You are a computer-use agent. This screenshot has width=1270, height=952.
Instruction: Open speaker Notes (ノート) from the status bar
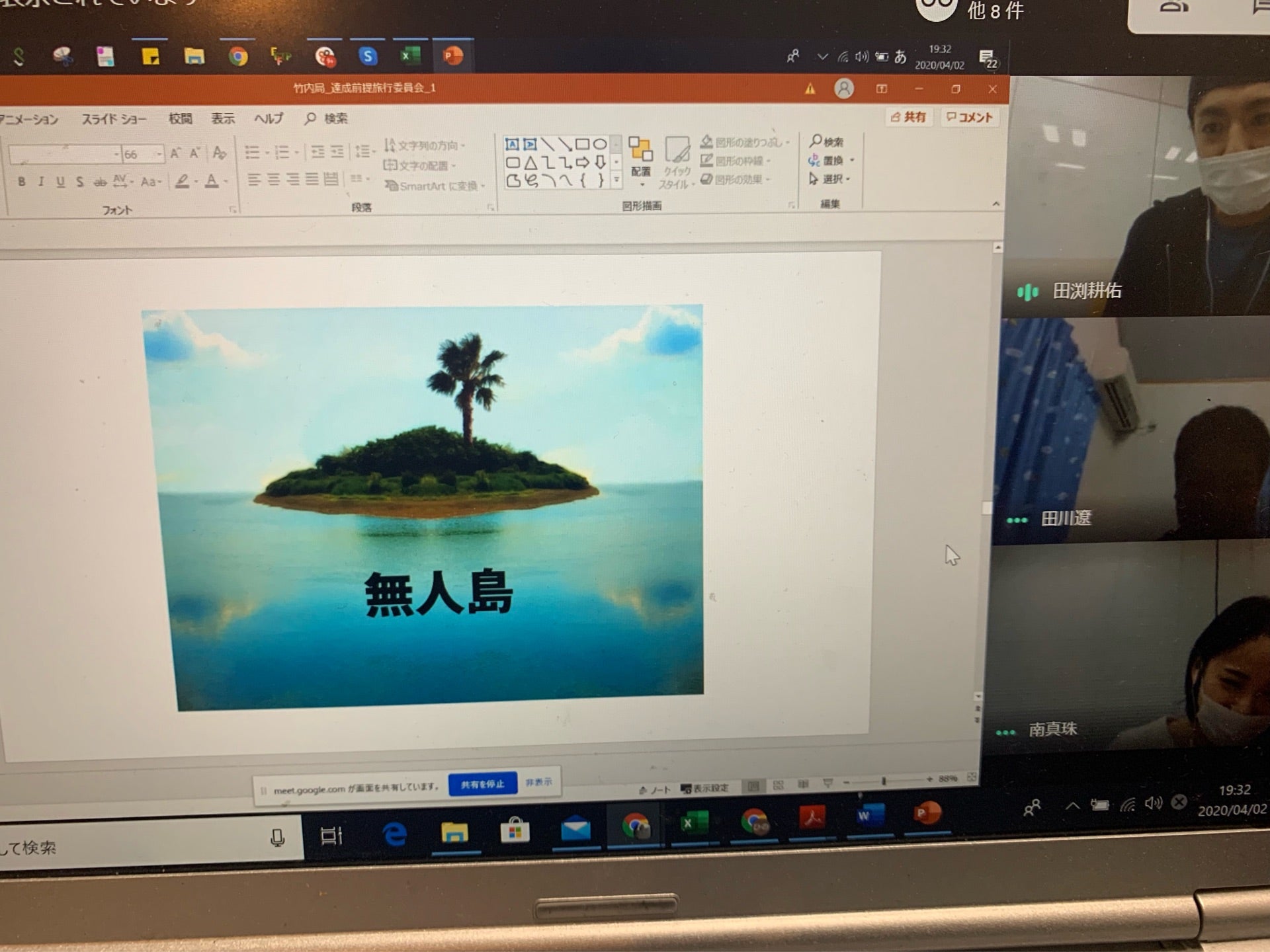pyautogui.click(x=658, y=788)
